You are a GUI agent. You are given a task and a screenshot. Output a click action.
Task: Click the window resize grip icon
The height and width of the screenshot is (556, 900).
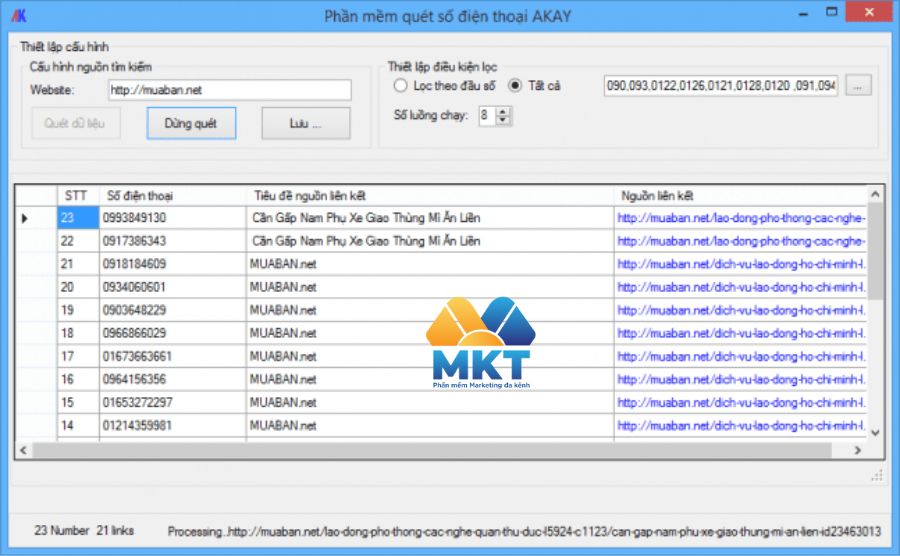(877, 475)
